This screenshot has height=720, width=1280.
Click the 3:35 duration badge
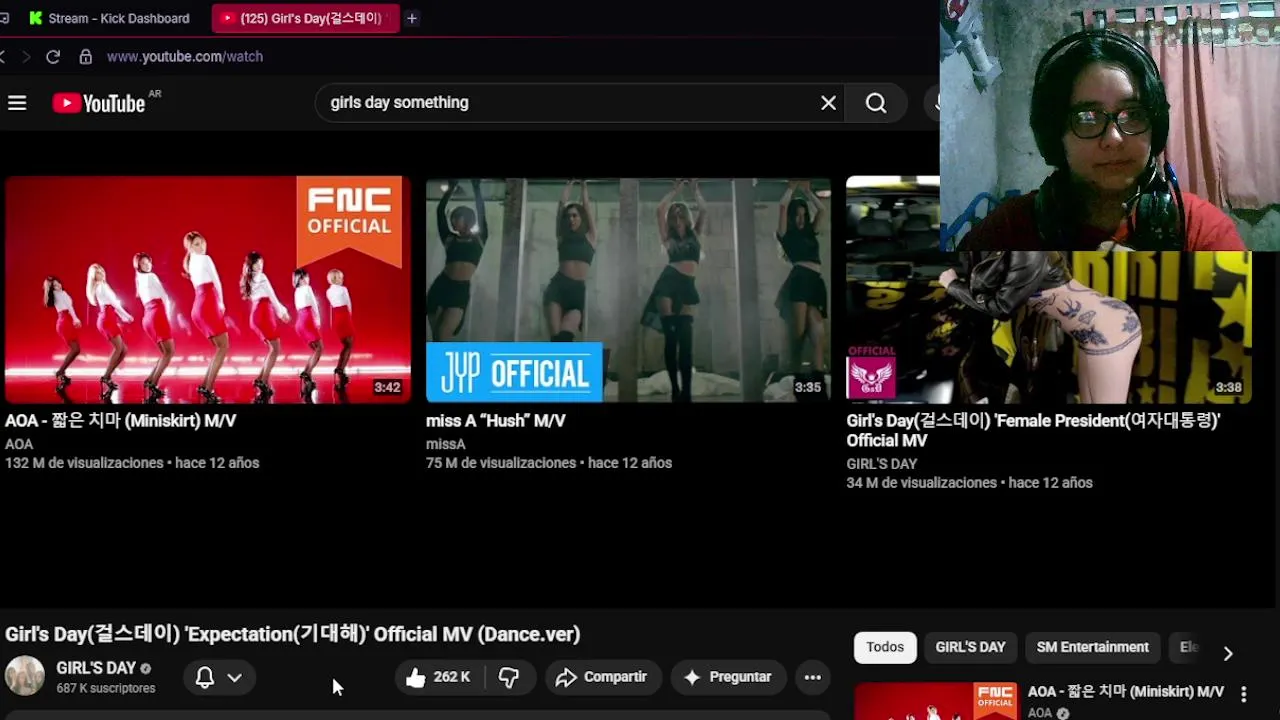pyautogui.click(x=807, y=388)
